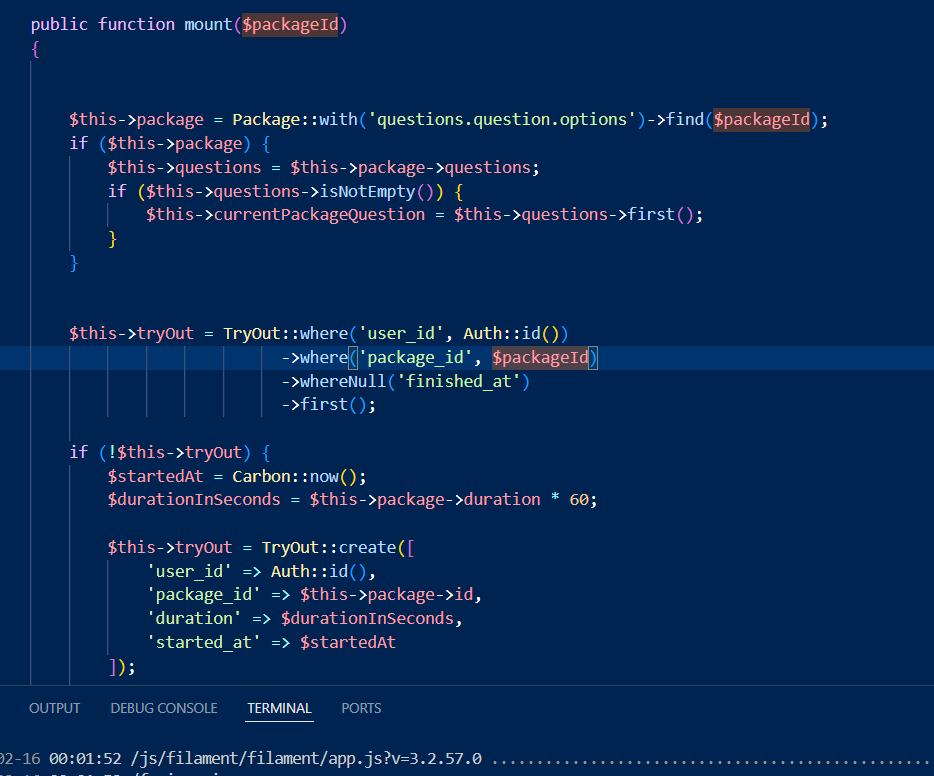Image resolution: width=934 pixels, height=776 pixels.
Task: Show the PORTS panel tab
Action: tap(361, 708)
